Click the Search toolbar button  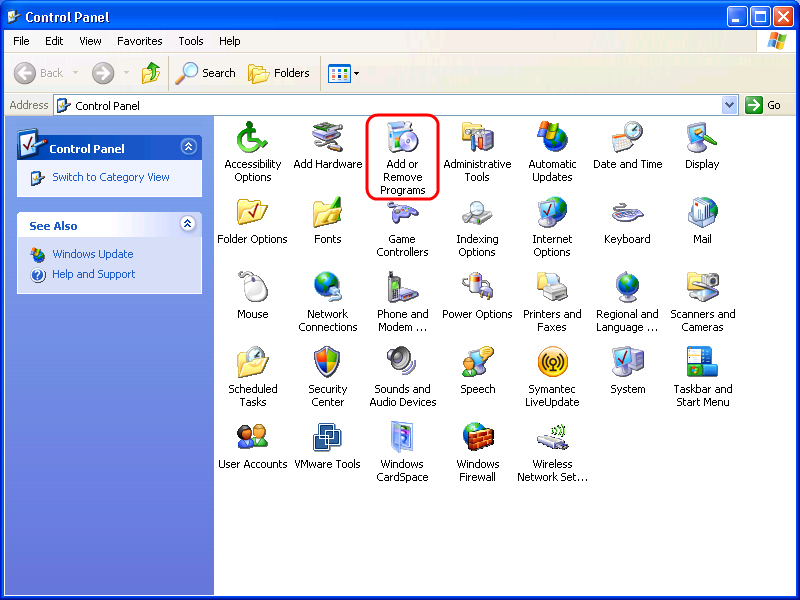[x=206, y=73]
